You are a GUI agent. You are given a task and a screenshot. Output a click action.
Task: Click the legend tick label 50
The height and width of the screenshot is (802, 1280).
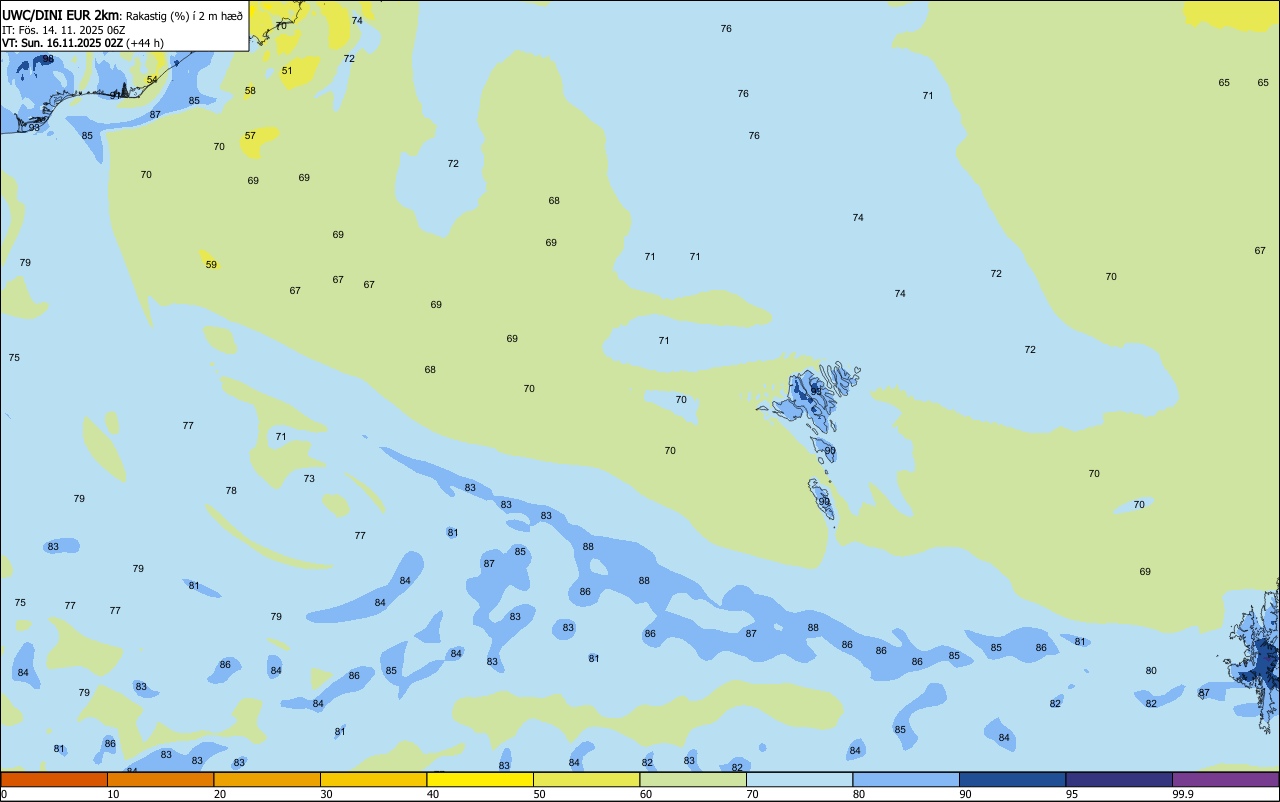click(539, 794)
